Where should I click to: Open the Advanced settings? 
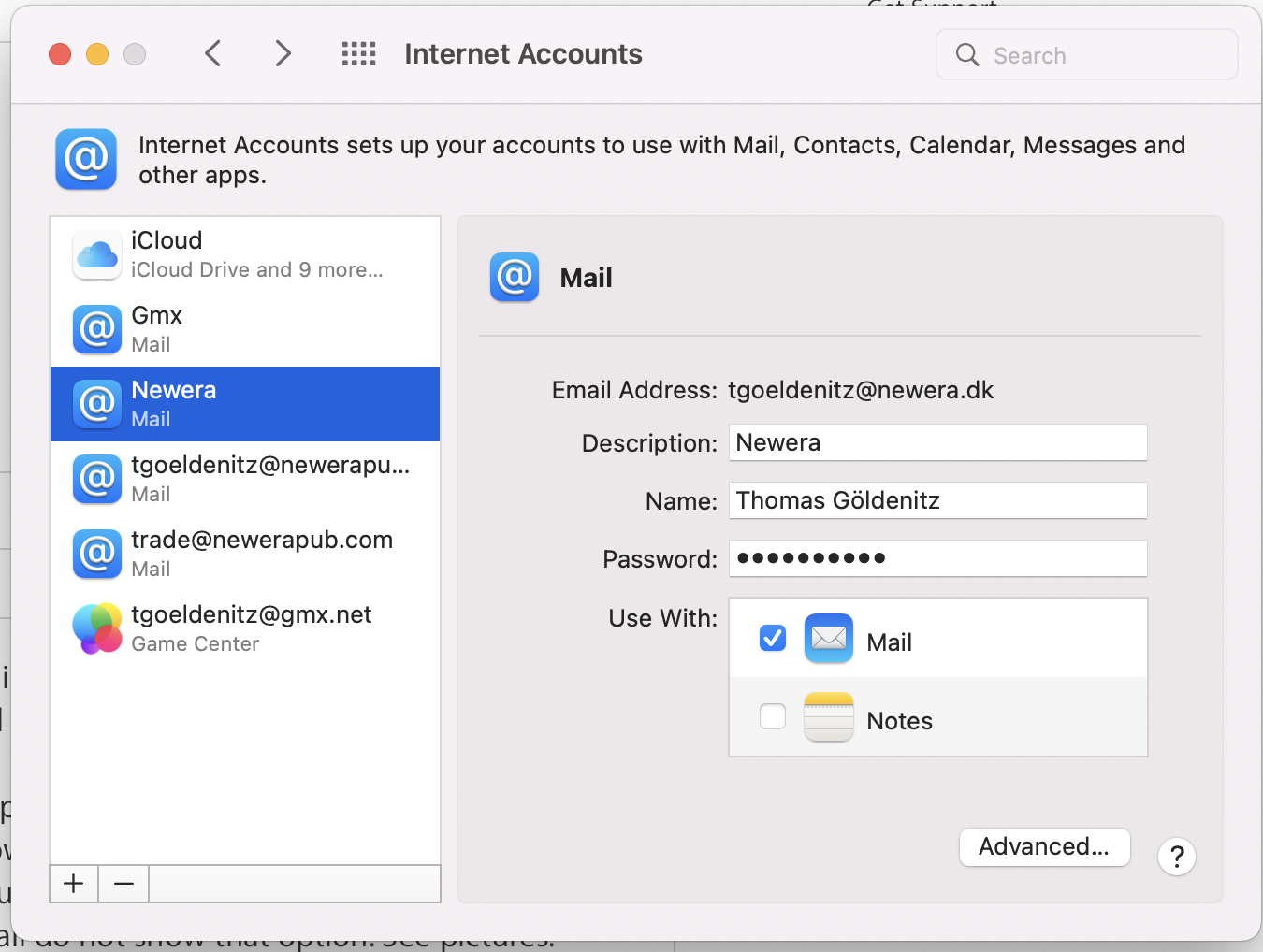click(1044, 846)
